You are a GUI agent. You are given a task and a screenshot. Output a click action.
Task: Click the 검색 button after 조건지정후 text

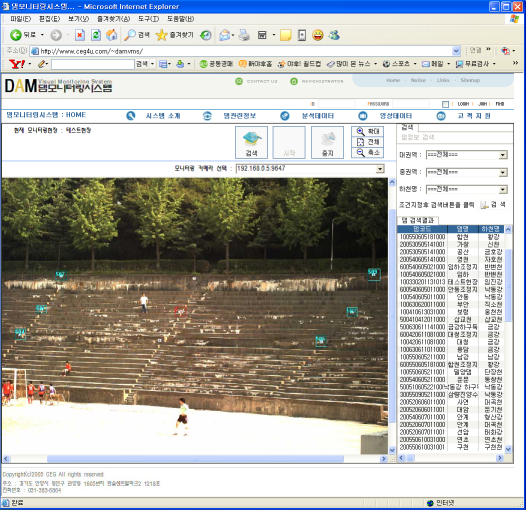(493, 205)
